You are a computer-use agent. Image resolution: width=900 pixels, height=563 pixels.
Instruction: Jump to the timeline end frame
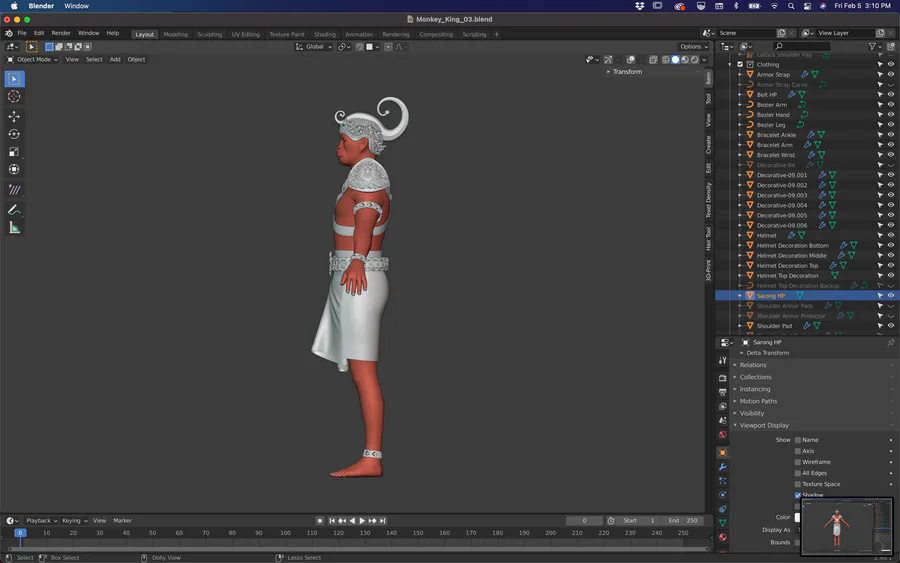pos(382,521)
